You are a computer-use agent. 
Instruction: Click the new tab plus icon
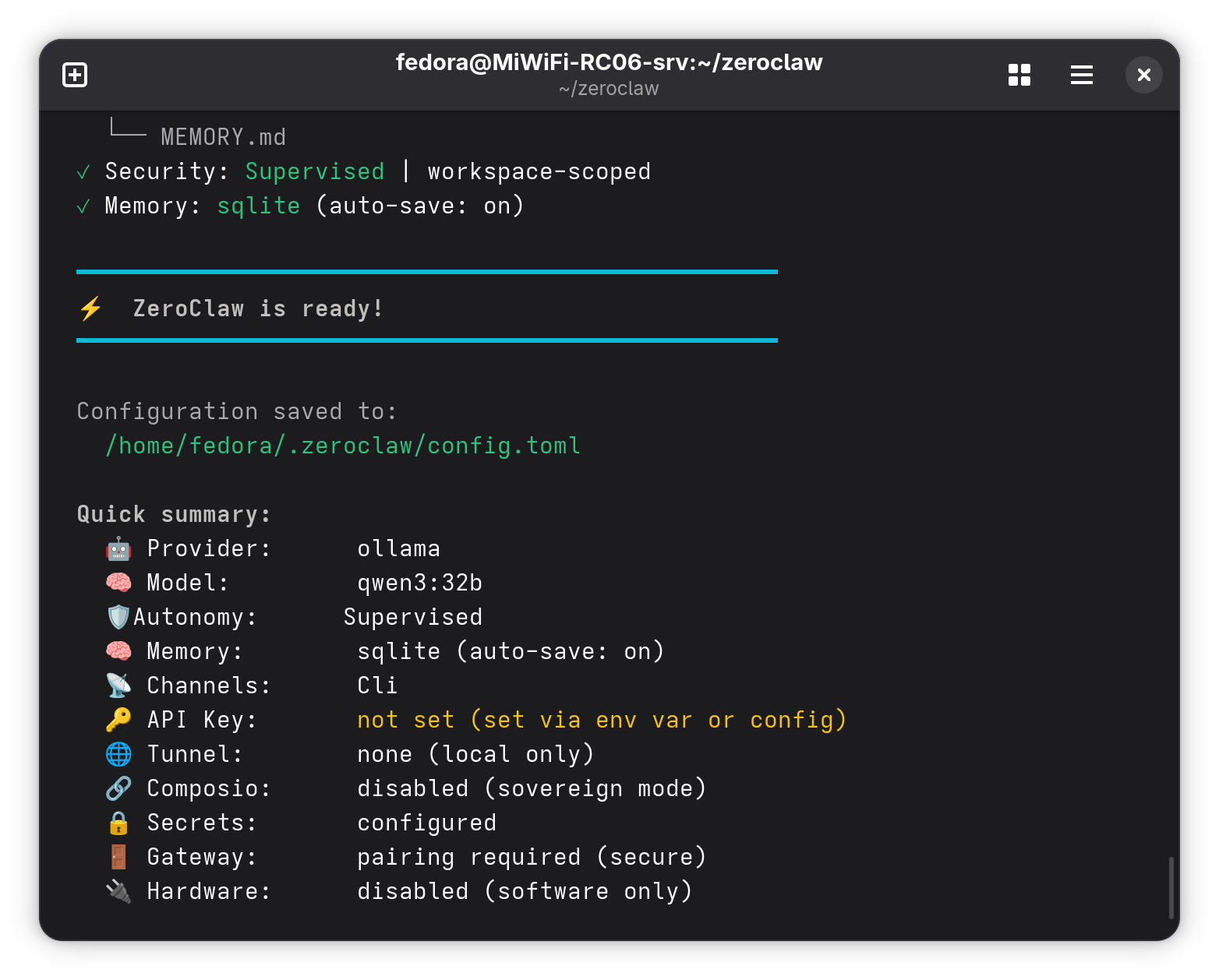[x=75, y=75]
